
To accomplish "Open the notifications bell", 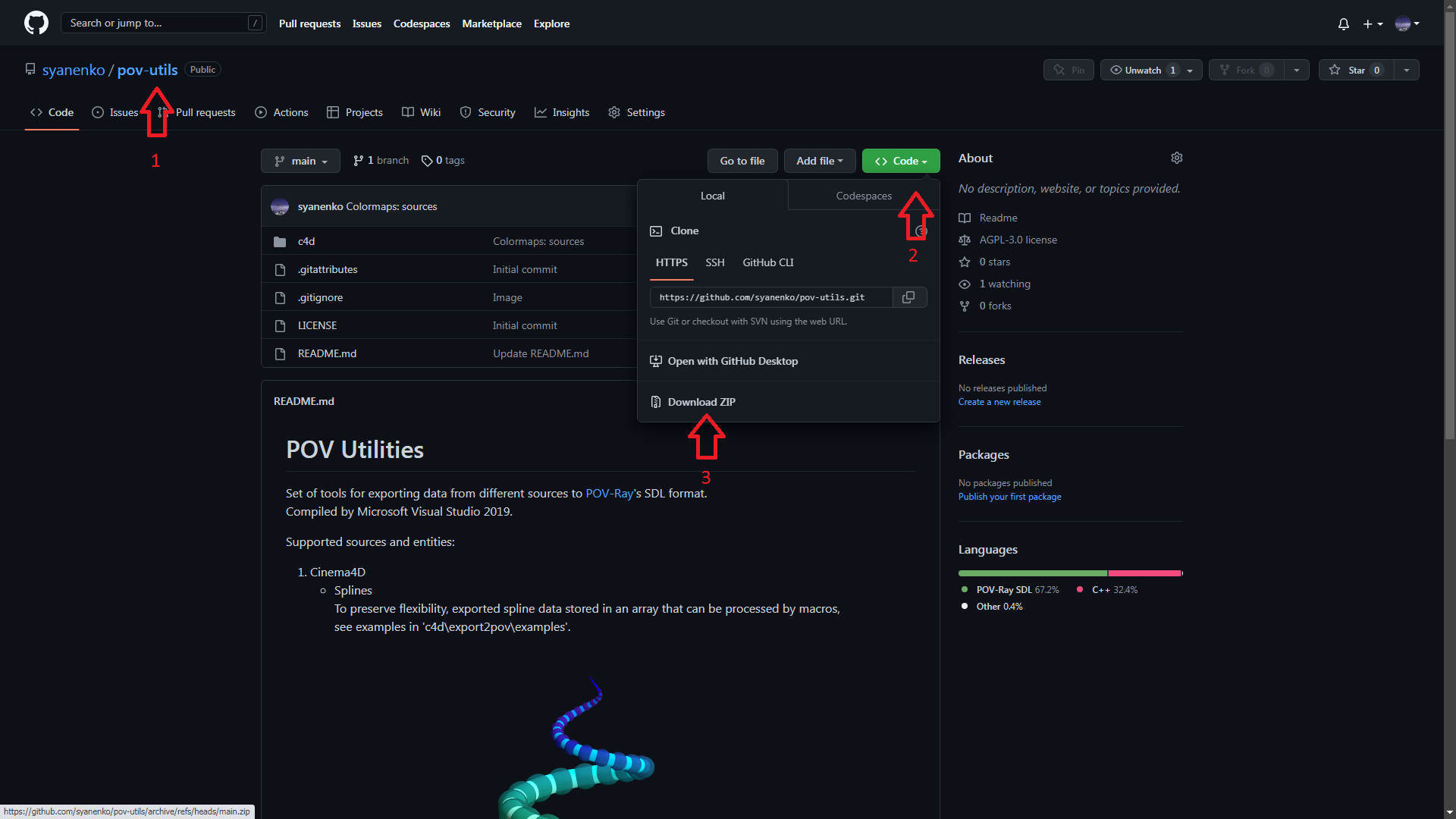I will click(x=1343, y=24).
